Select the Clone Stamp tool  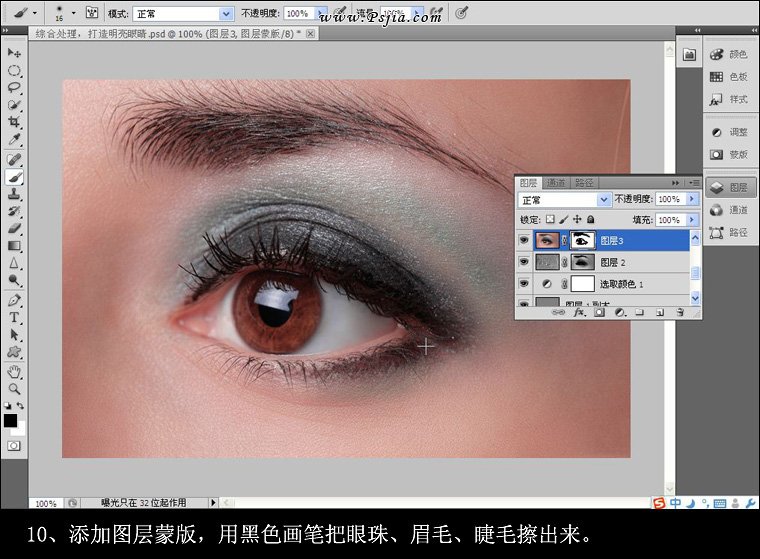click(x=14, y=194)
